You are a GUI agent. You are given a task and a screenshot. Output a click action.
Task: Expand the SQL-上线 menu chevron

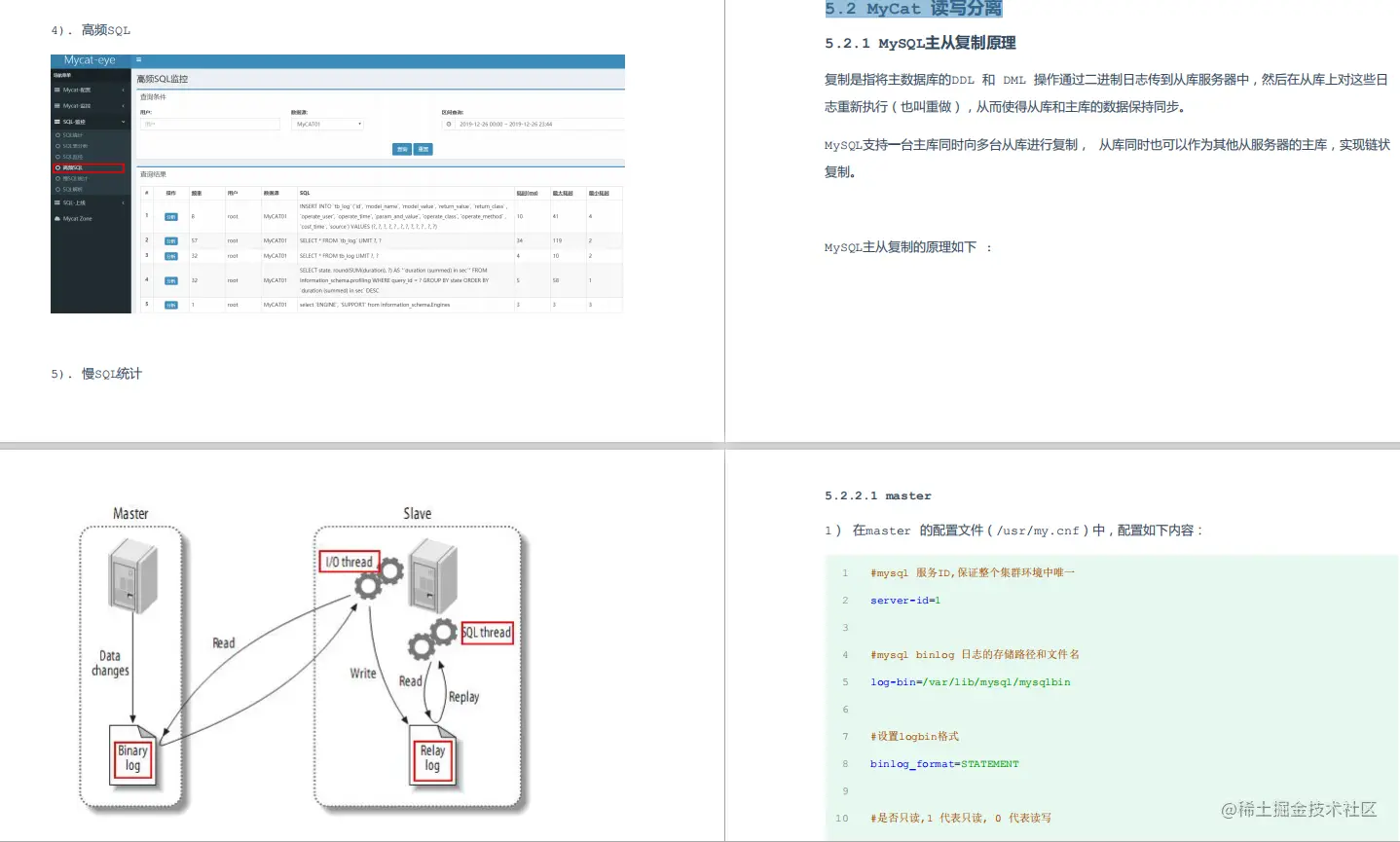click(123, 202)
